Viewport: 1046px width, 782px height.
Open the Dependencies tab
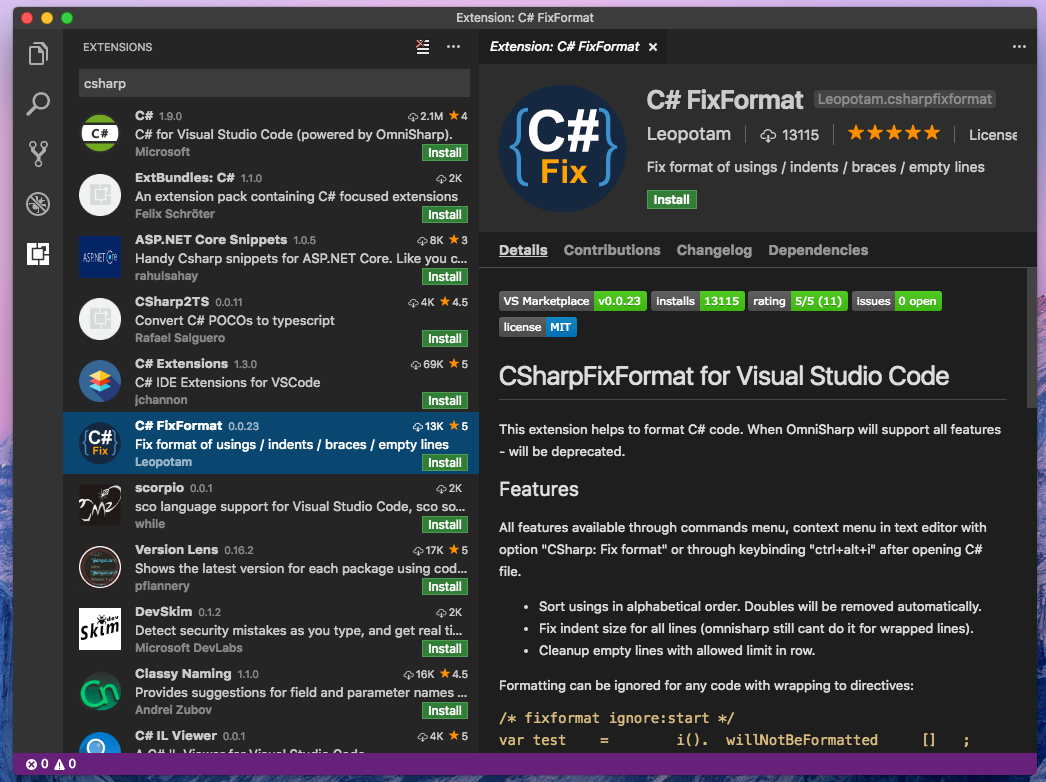pyautogui.click(x=818, y=250)
